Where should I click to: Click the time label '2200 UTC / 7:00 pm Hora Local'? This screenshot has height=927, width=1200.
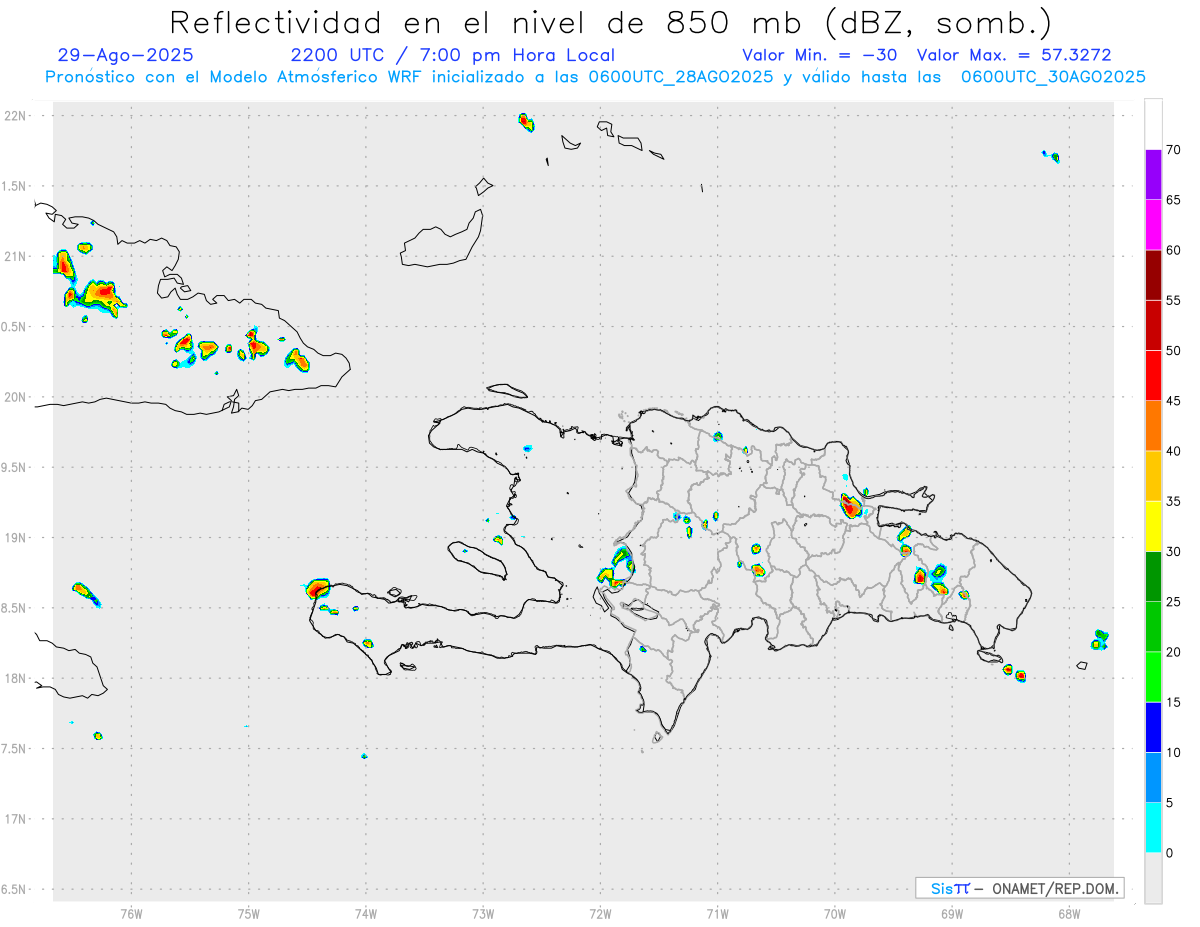[453, 55]
